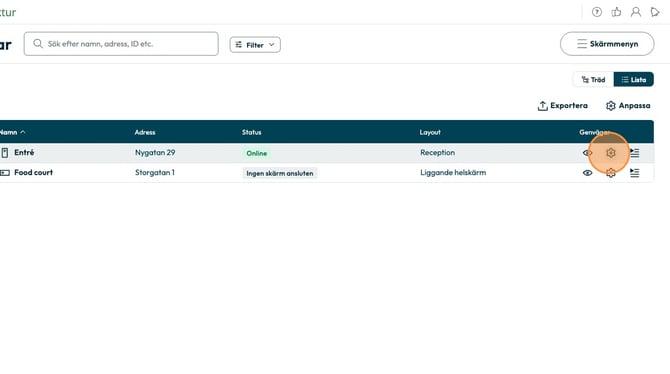Click the Reception layout cell
The image size is (670, 374).
[437, 153]
